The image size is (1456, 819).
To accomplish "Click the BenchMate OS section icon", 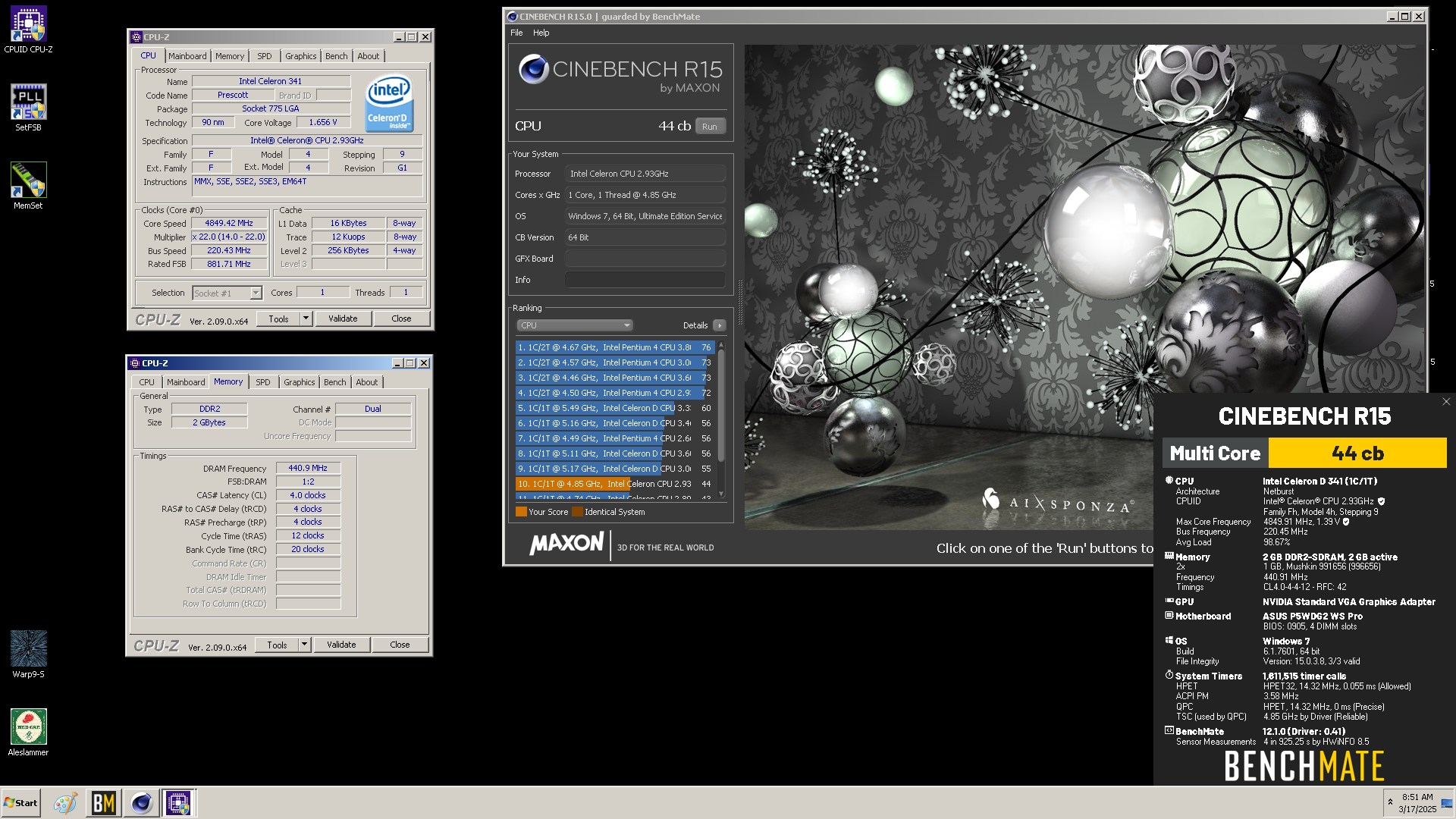I will [1169, 640].
